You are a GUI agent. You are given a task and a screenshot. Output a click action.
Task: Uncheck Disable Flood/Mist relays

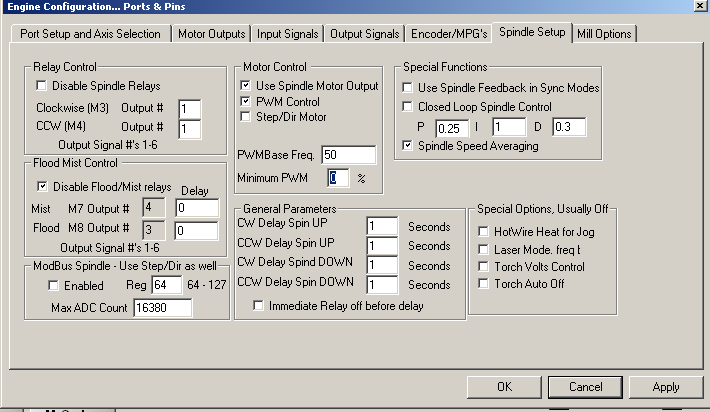(42, 186)
